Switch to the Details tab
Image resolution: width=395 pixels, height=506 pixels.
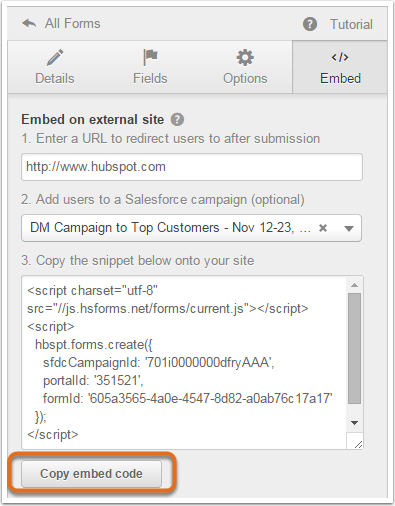pos(55,67)
